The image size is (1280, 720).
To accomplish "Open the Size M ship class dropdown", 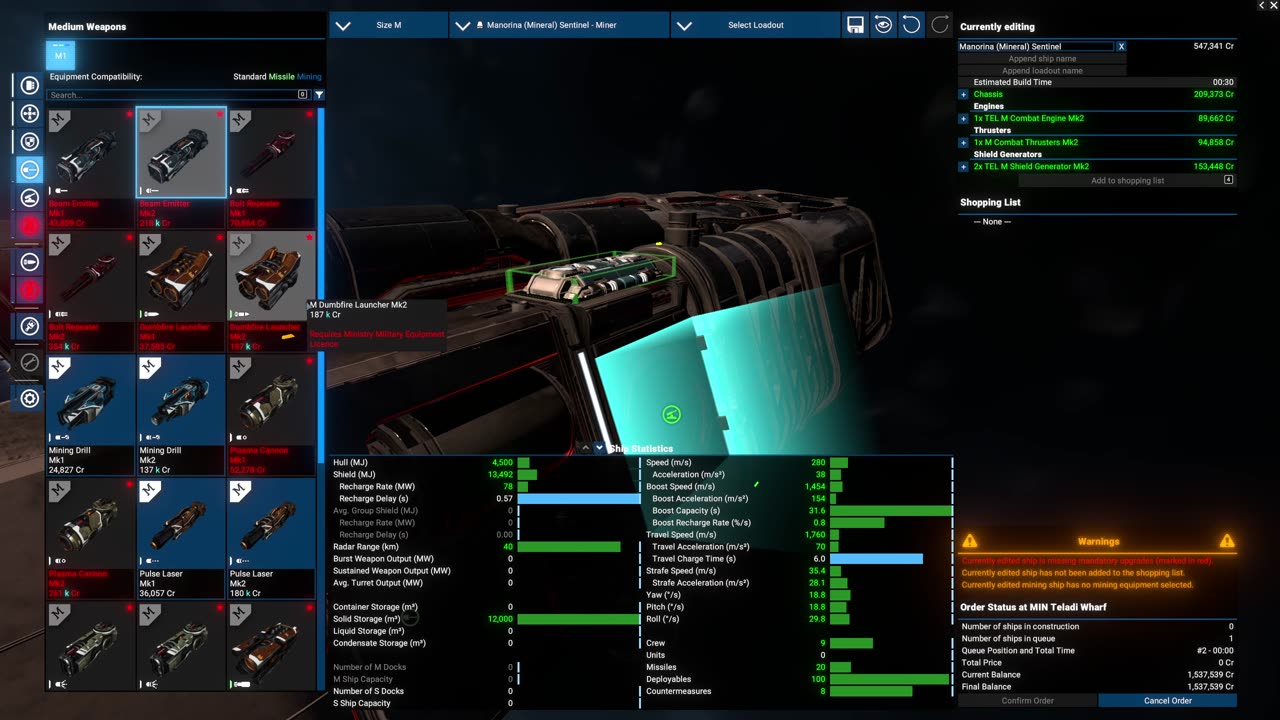I will coord(389,25).
